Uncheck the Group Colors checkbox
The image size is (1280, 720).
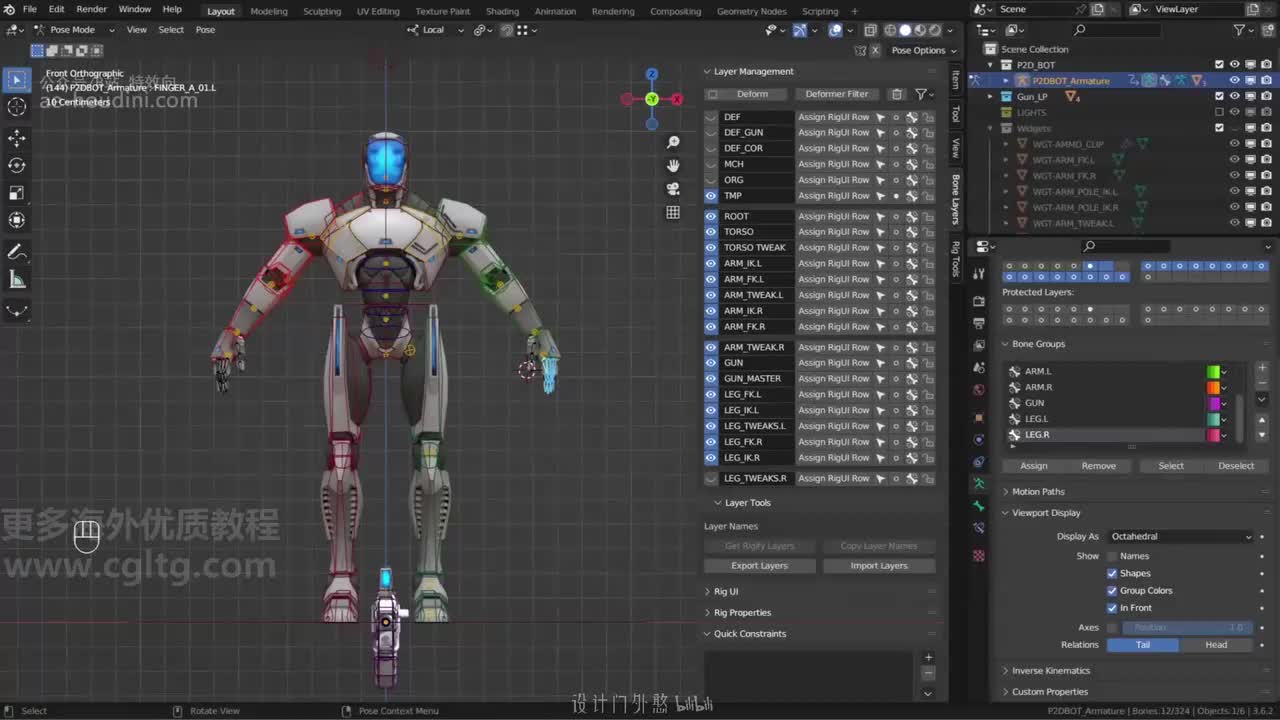1112,591
